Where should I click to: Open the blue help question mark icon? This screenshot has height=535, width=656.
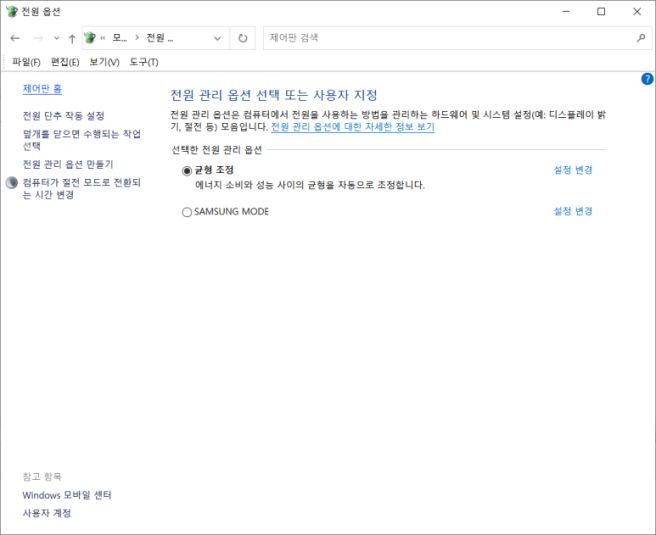[647, 79]
